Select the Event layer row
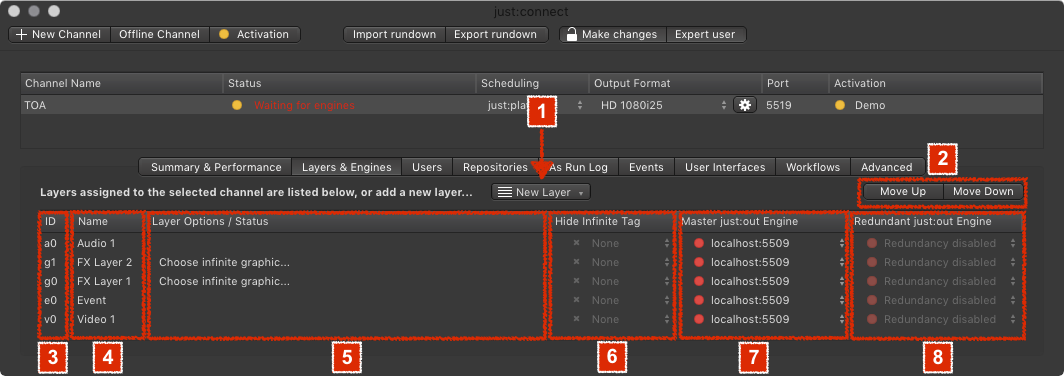Image resolution: width=1064 pixels, height=376 pixels. click(531, 300)
